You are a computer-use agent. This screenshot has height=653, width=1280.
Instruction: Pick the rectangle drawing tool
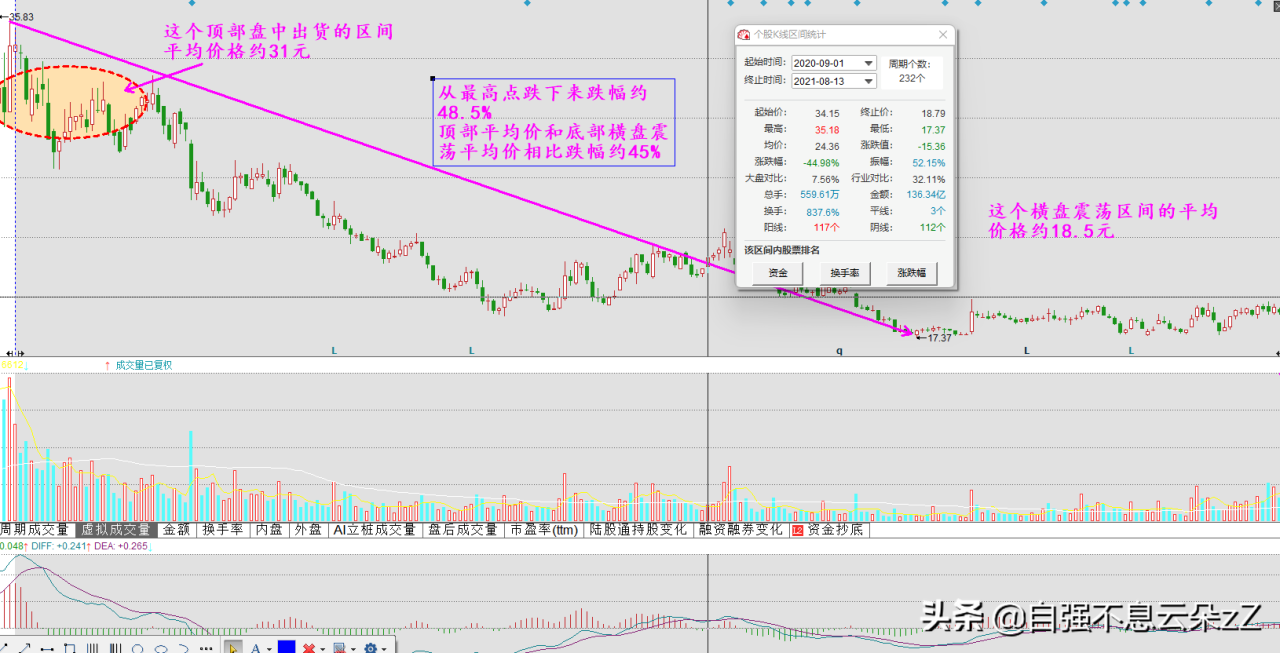pyautogui.click(x=69, y=648)
